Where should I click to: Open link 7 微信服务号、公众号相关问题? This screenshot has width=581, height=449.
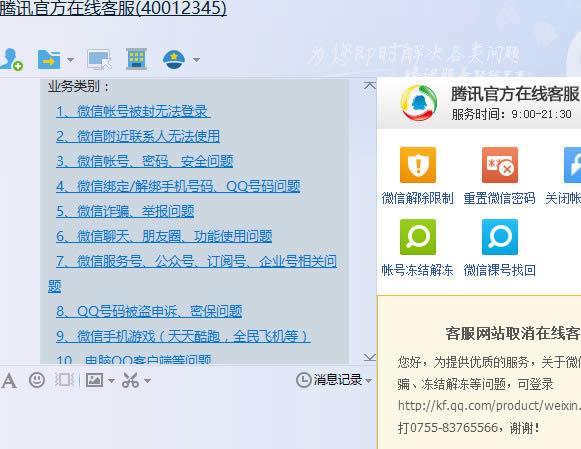tap(196, 262)
